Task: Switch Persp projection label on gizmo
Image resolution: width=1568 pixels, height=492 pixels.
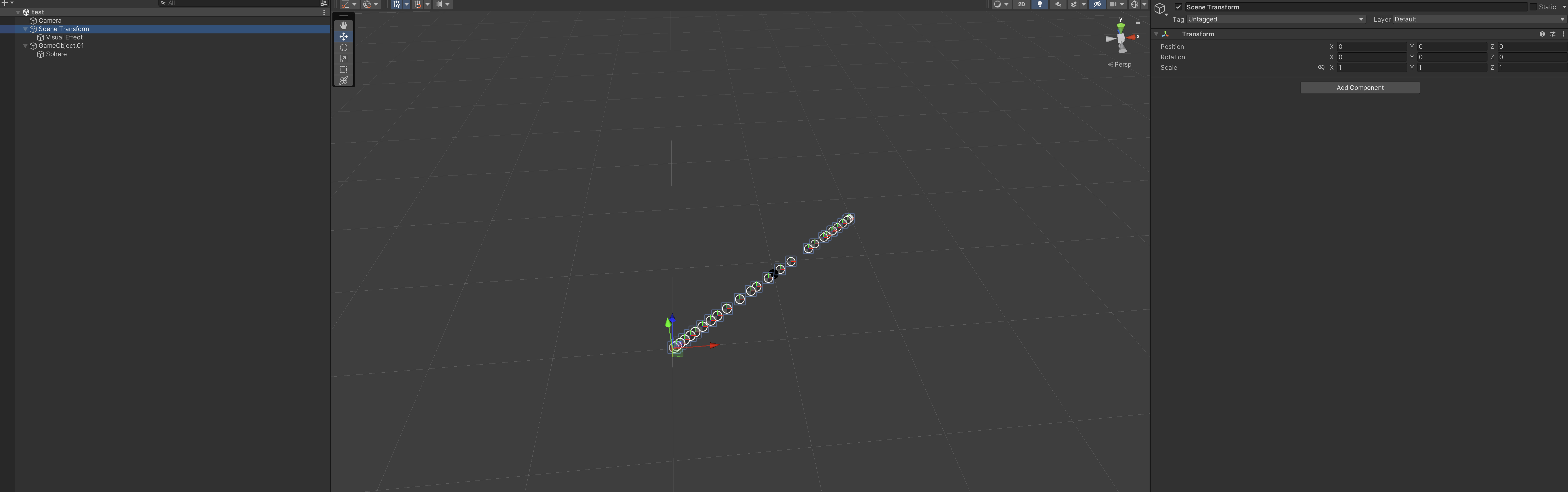Action: tap(1122, 65)
